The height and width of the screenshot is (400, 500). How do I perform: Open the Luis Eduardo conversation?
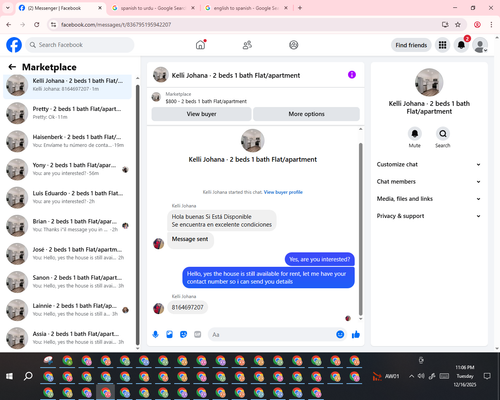(x=67, y=197)
